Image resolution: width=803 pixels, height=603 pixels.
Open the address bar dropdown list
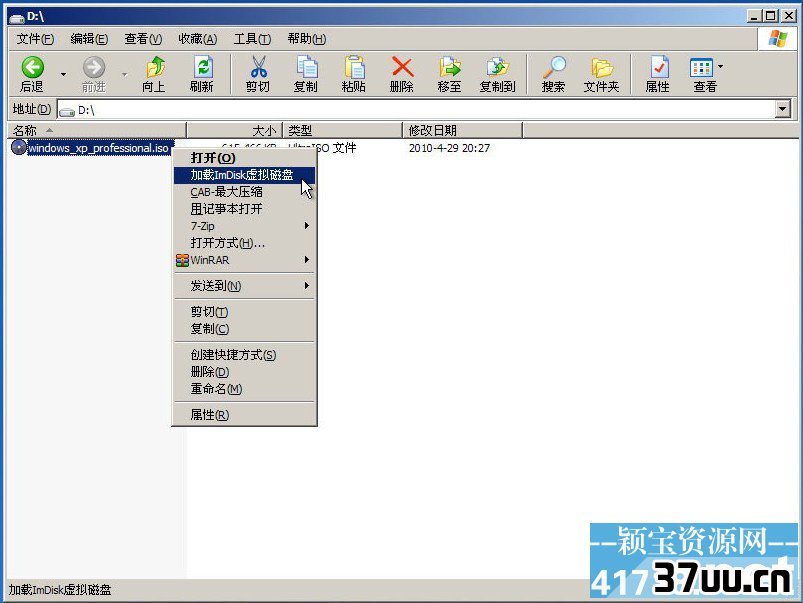click(782, 109)
